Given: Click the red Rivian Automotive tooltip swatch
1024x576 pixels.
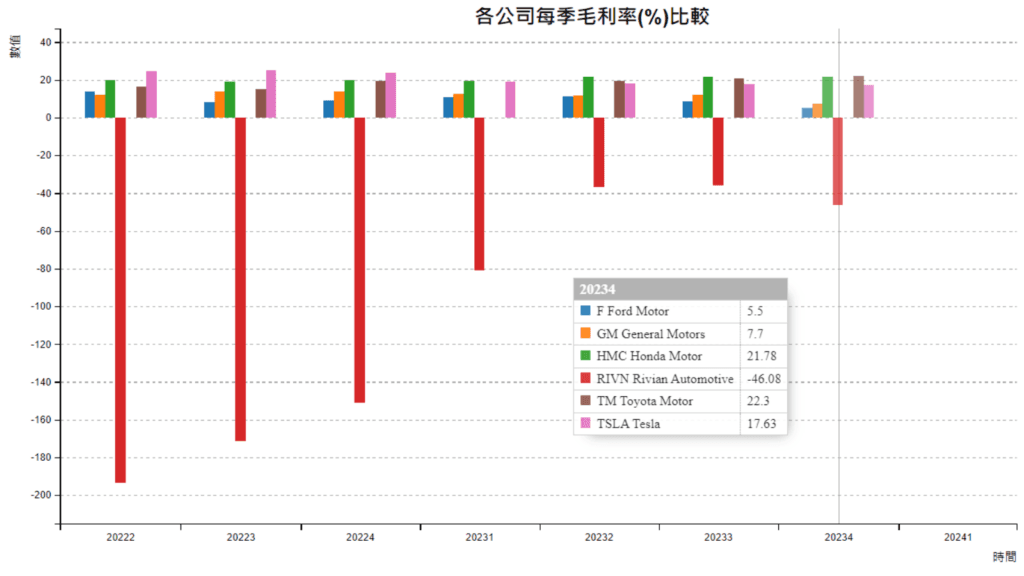Looking at the screenshot, I should tap(586, 379).
